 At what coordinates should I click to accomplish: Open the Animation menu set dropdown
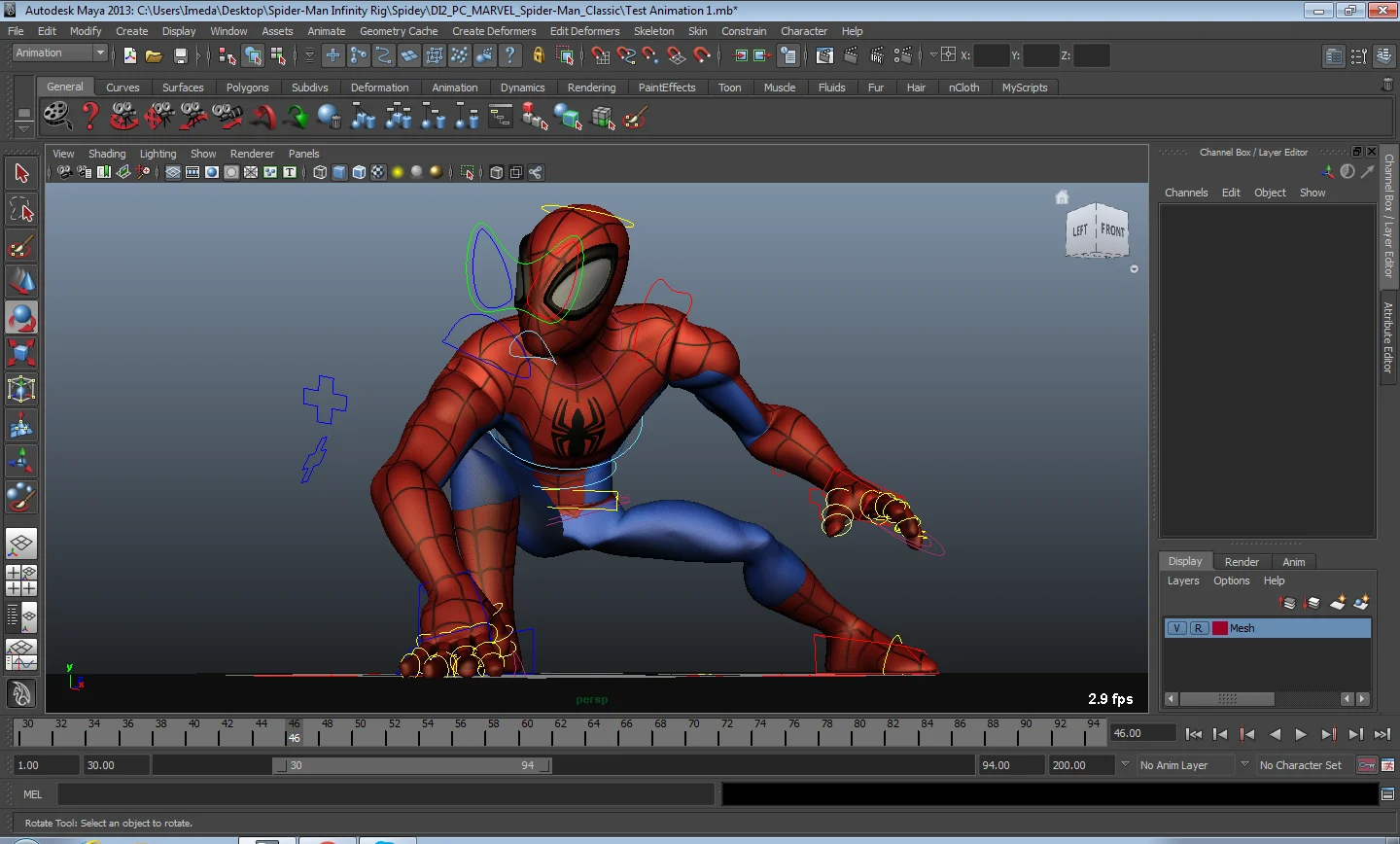click(x=99, y=53)
